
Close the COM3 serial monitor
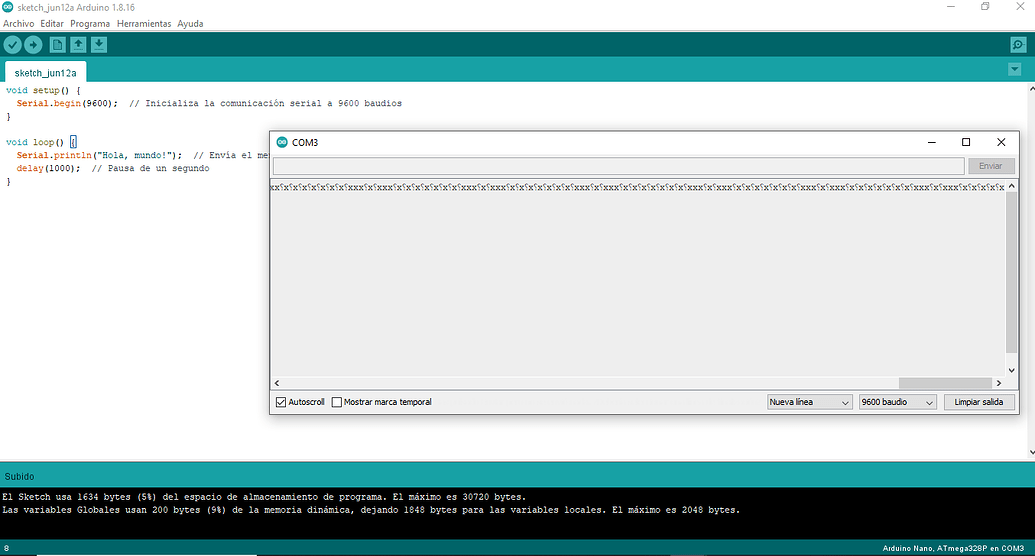tap(1001, 142)
